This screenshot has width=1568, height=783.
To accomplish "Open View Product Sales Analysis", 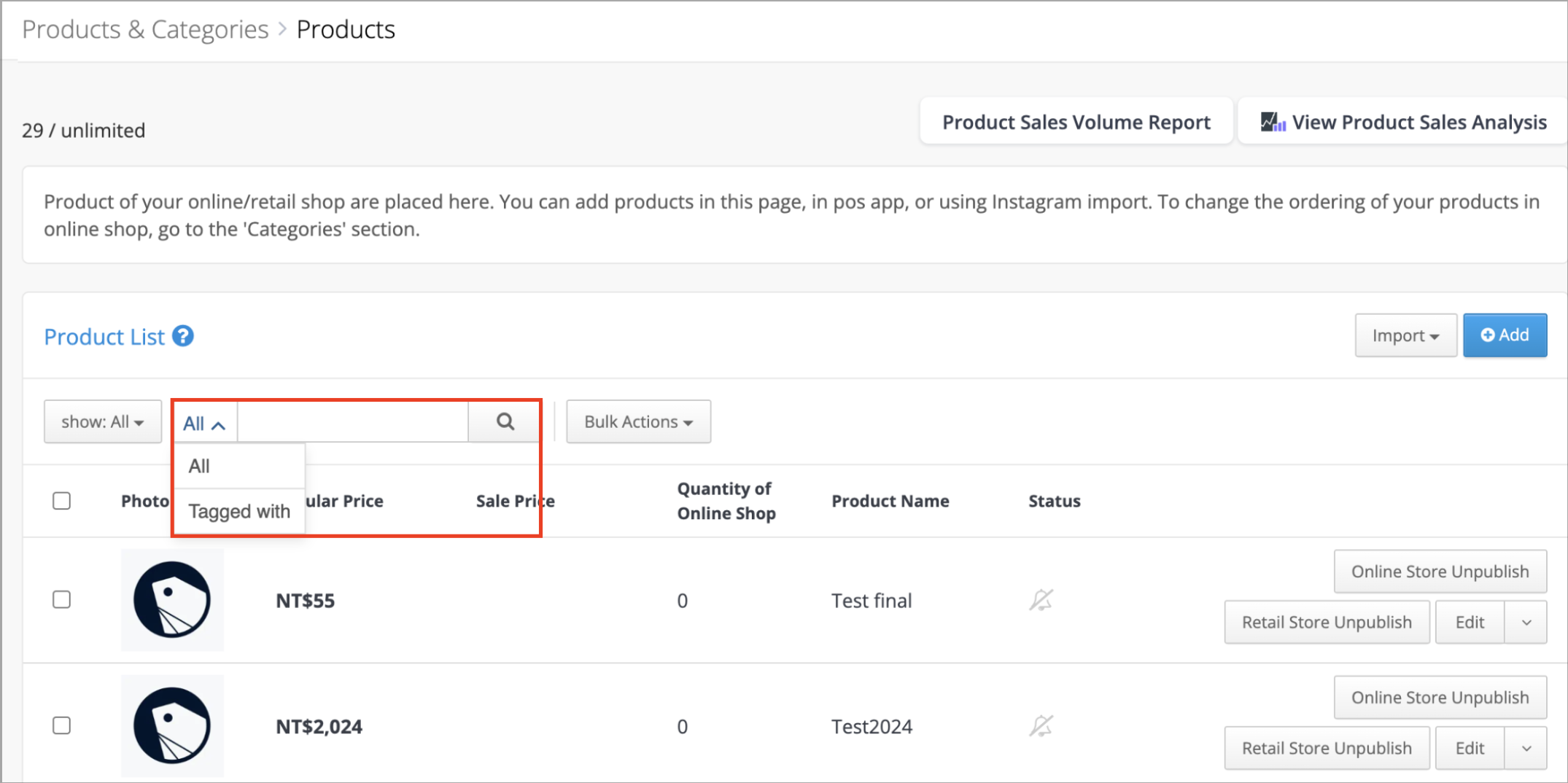I will tap(1404, 122).
